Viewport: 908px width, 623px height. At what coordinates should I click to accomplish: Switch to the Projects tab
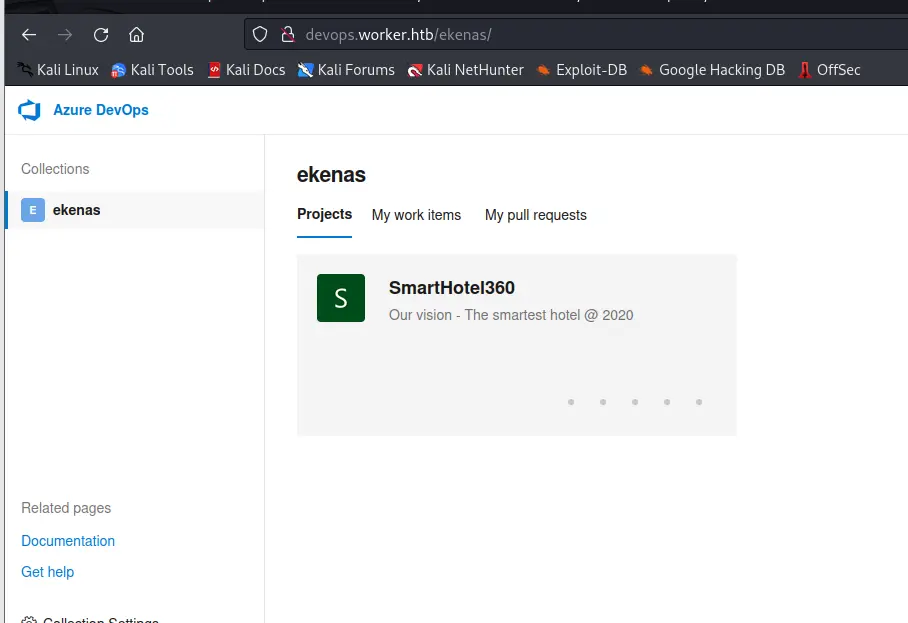point(324,214)
